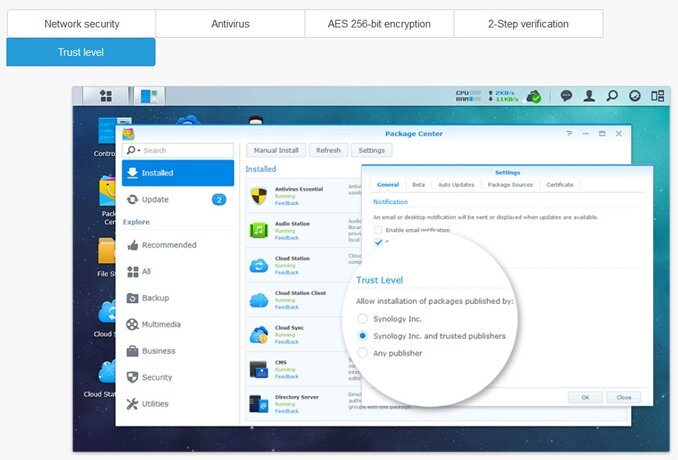678x460 pixels.
Task: Switch to the Antivirus tab
Action: (230, 24)
